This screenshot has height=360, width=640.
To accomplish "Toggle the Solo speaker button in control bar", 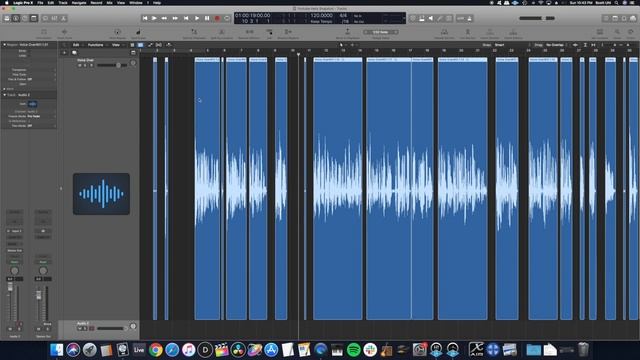I will 431,18.
